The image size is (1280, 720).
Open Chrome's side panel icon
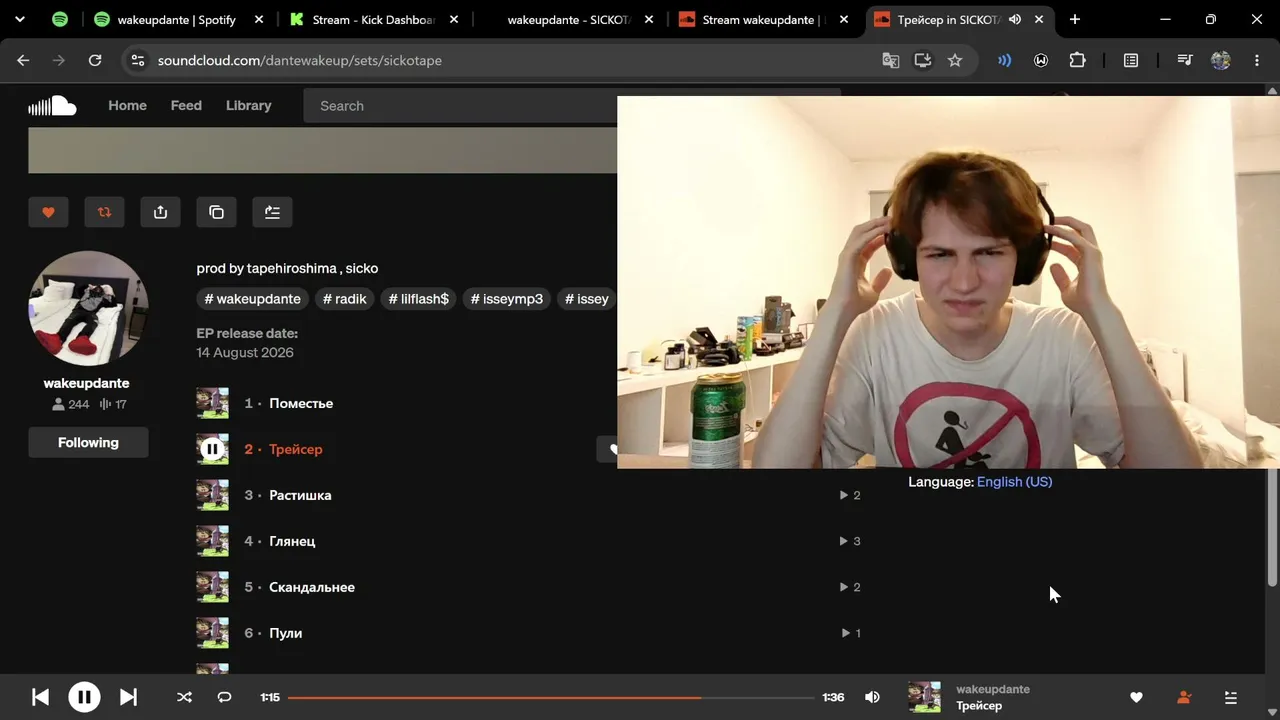point(1131,60)
